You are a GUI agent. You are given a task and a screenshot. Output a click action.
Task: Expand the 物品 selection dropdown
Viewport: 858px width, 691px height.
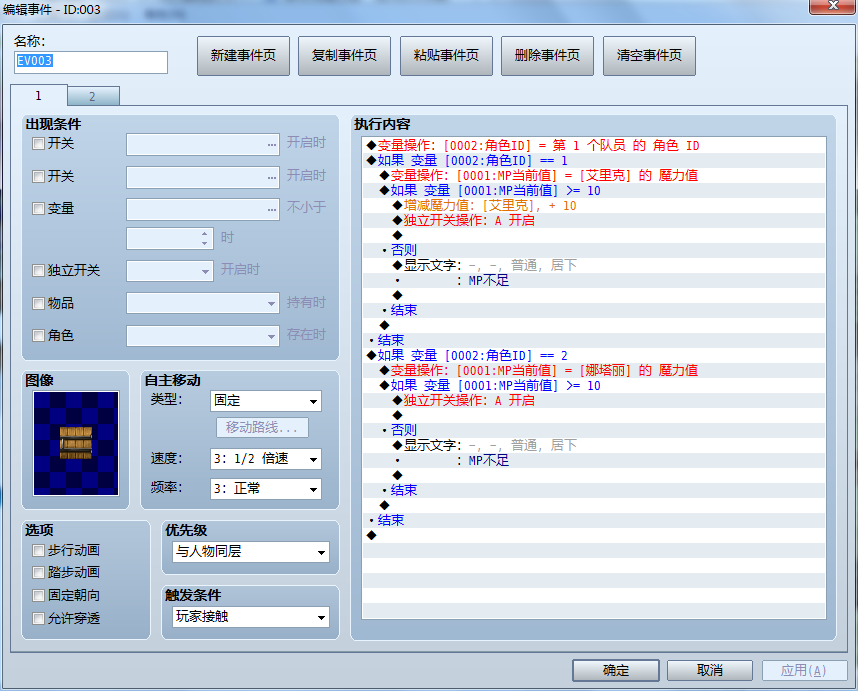(x=203, y=303)
